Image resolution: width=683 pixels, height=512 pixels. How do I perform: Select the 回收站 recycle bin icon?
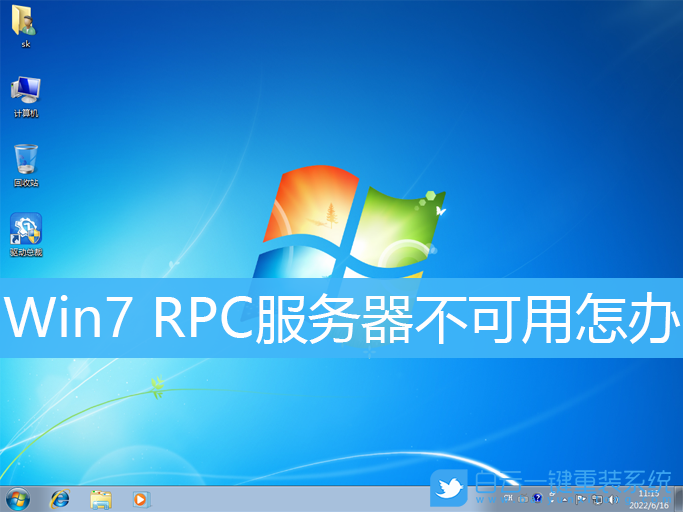click(26, 166)
